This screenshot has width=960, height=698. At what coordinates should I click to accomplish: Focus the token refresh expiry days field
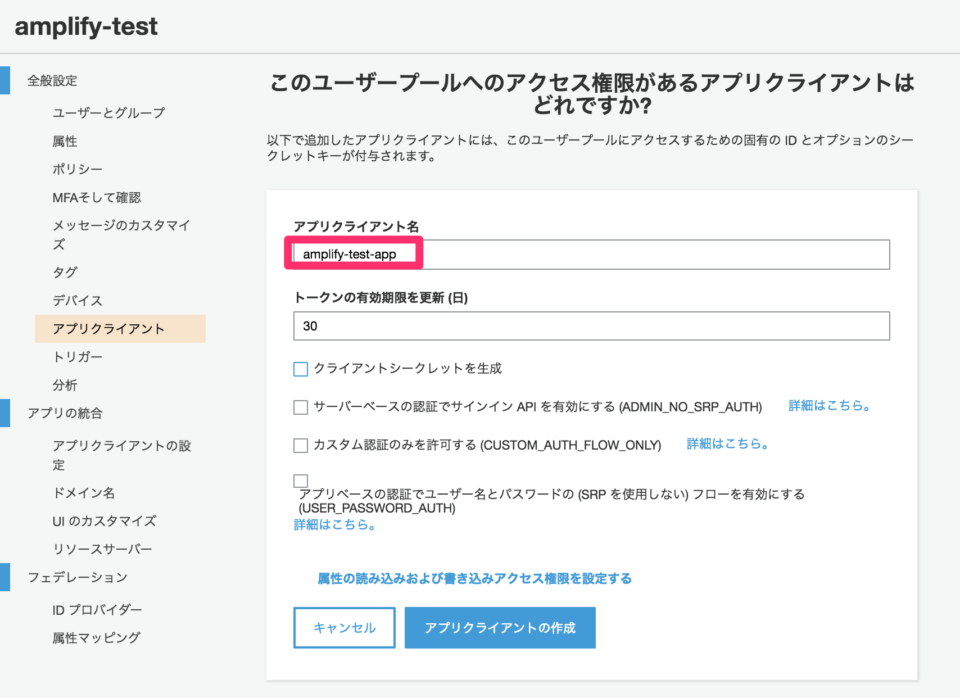click(x=591, y=326)
